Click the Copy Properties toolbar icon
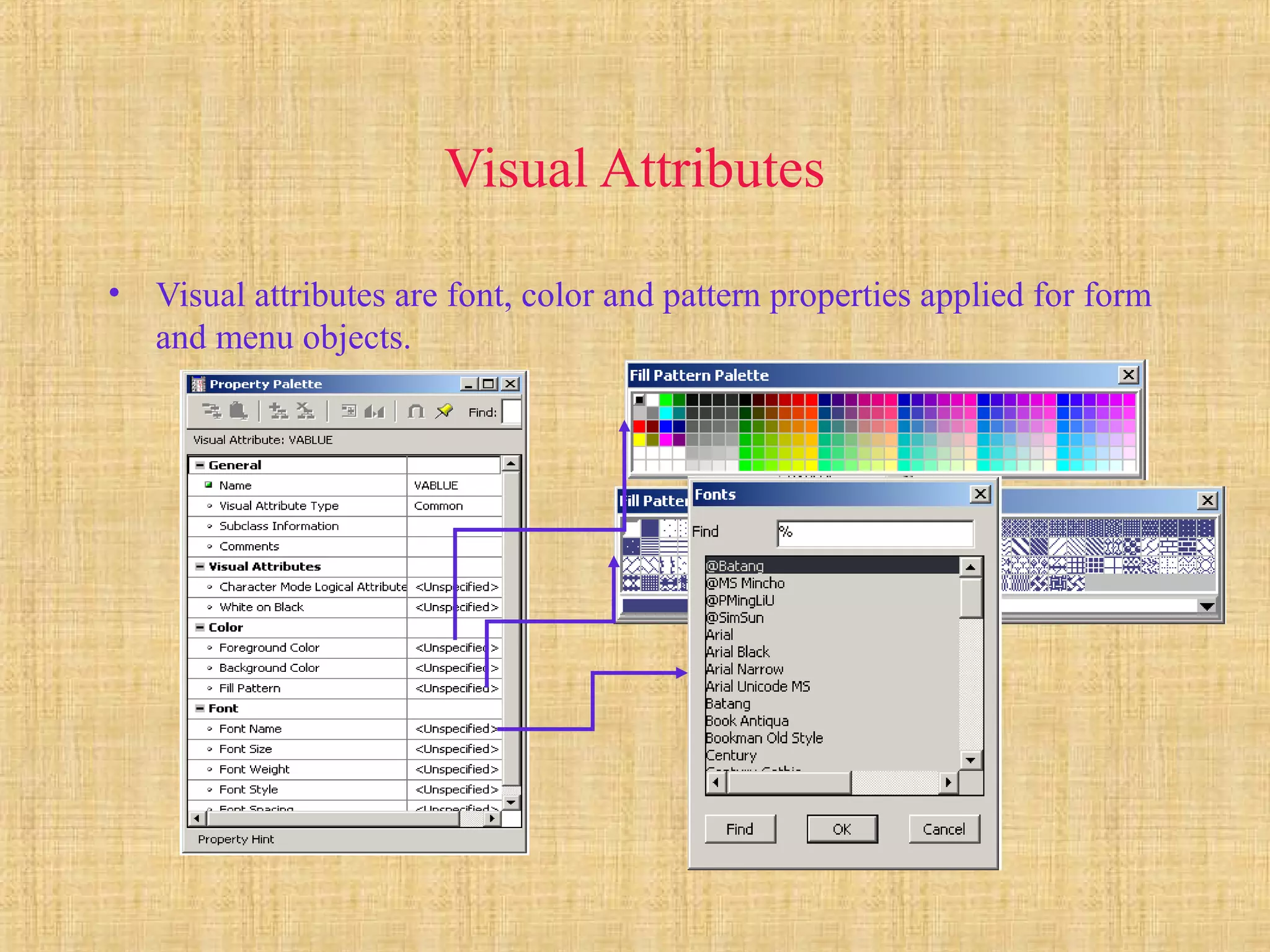The height and width of the screenshot is (952, 1270). coord(211,412)
